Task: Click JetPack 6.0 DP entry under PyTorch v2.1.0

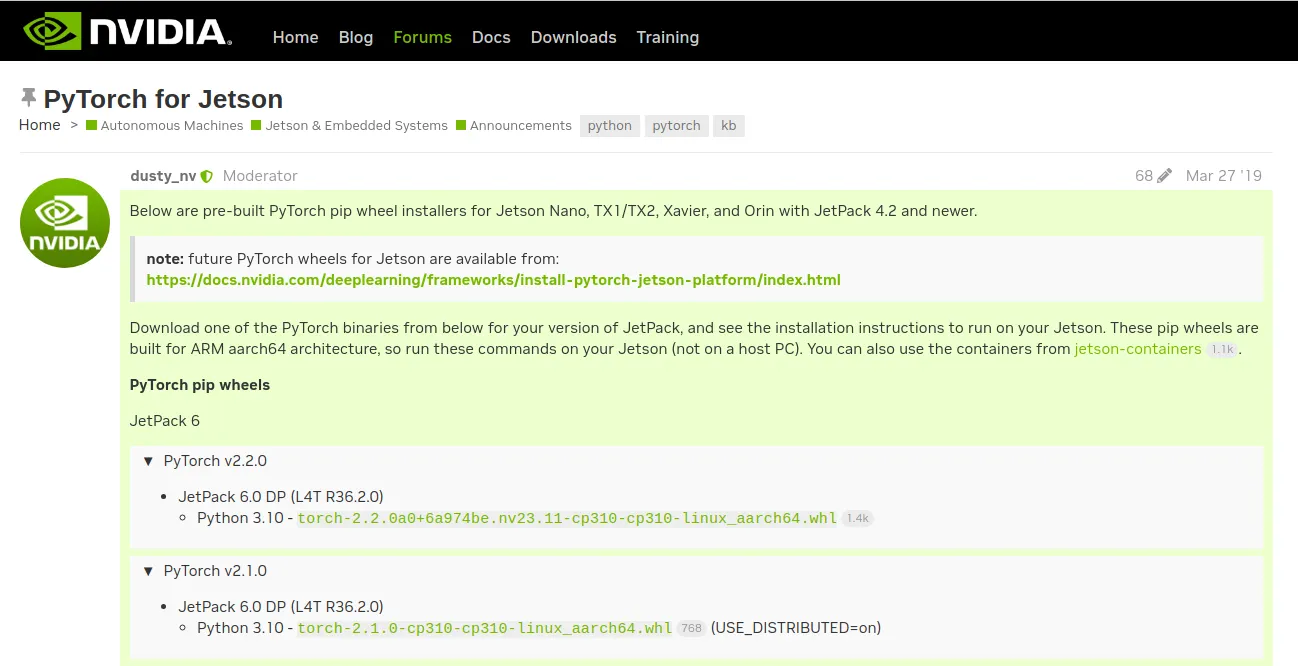Action: click(281, 607)
